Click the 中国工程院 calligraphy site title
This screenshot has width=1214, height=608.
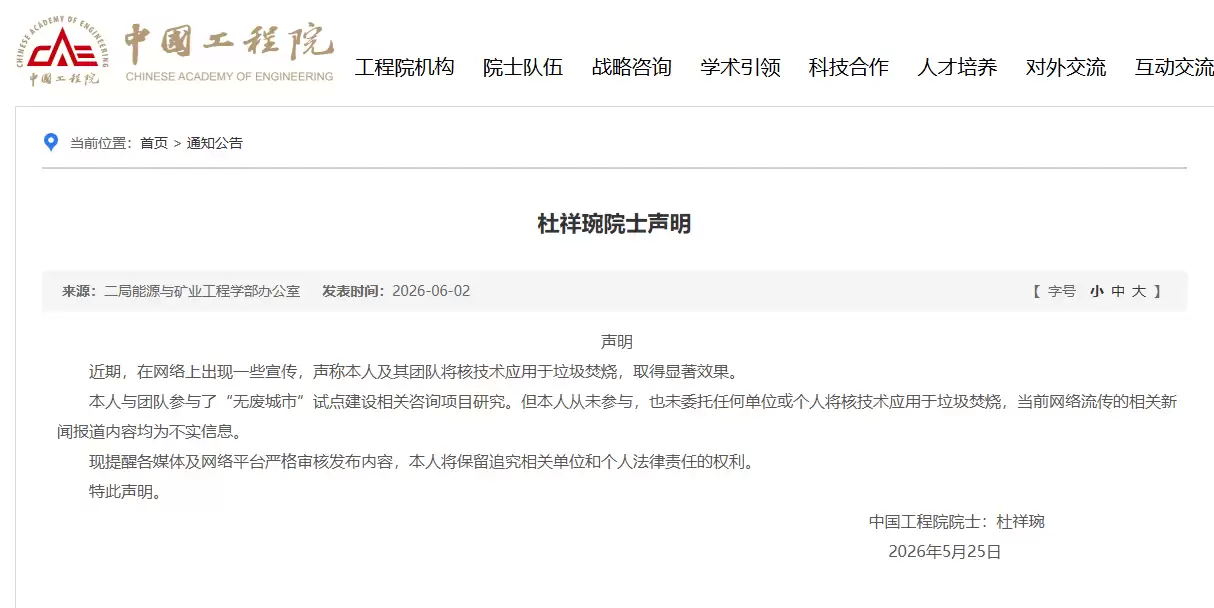click(x=229, y=42)
